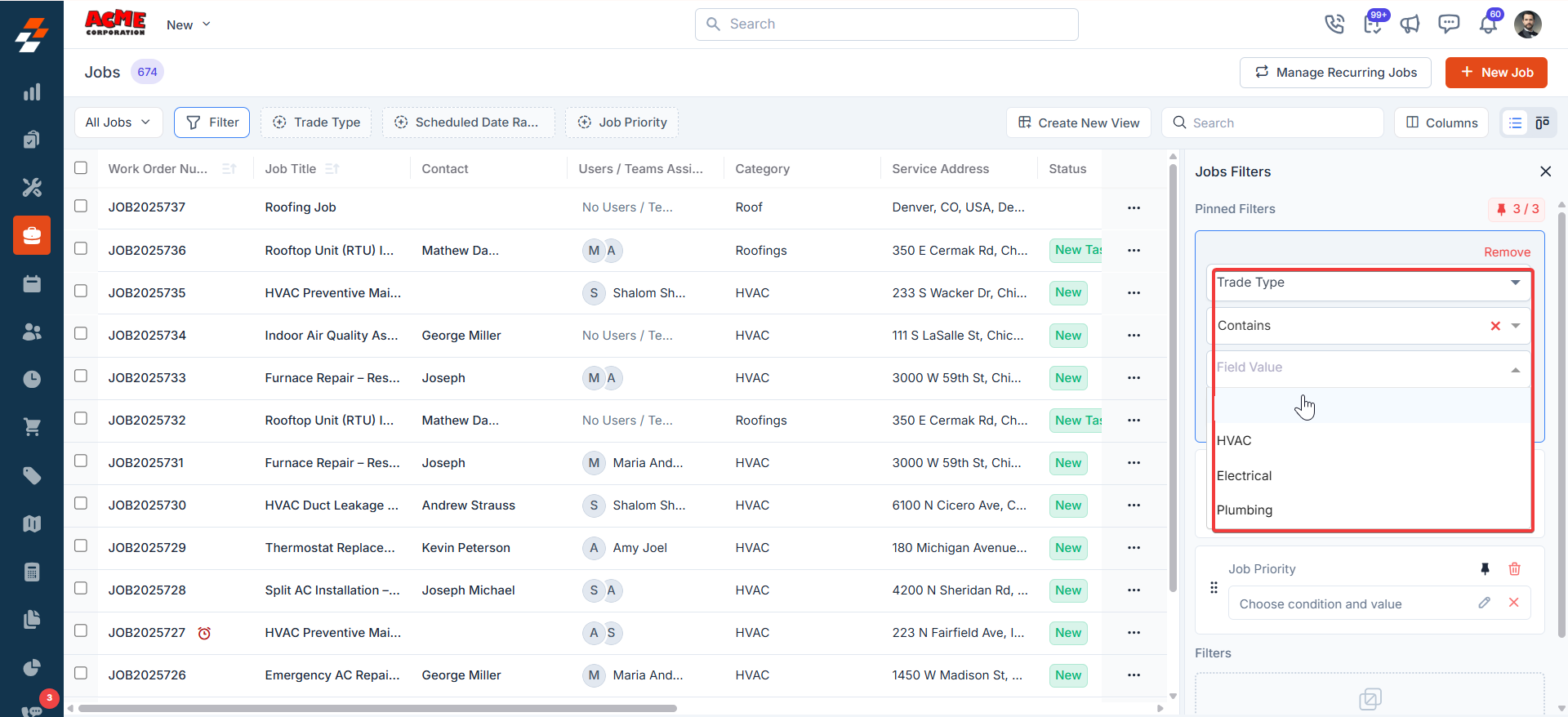
Task: Click the pin icon on Job Priority filter
Action: click(1486, 569)
